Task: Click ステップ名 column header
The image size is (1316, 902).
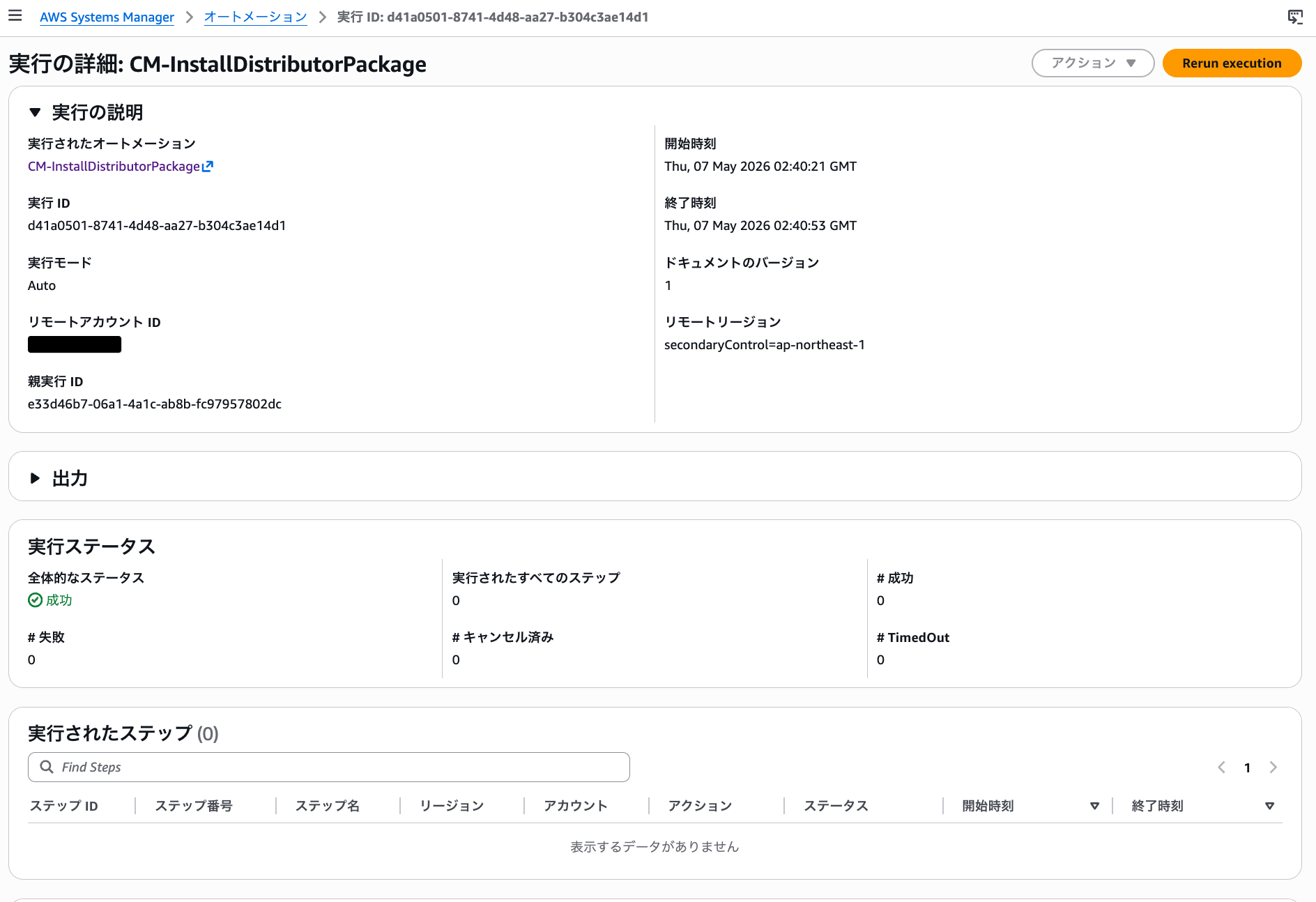Action: point(328,806)
